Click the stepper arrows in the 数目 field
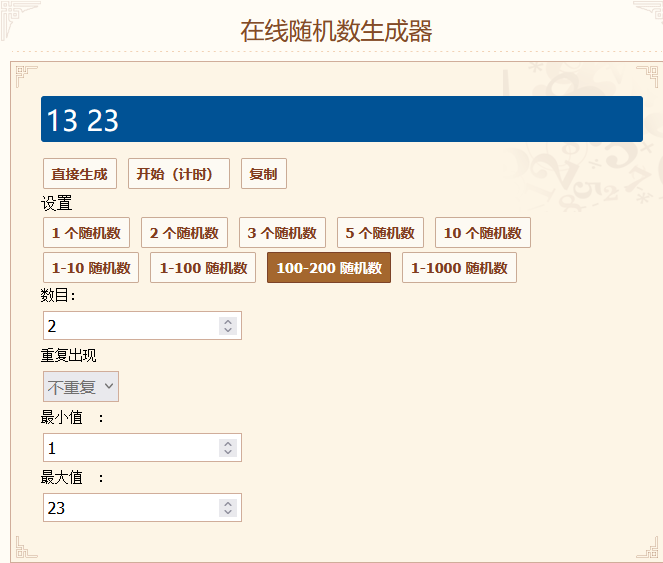Image resolution: width=663 pixels, height=563 pixels. click(228, 326)
